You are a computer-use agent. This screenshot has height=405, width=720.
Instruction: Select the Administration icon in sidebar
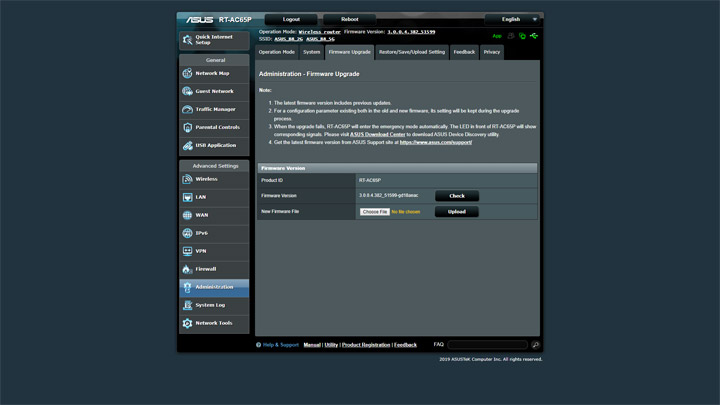187,287
